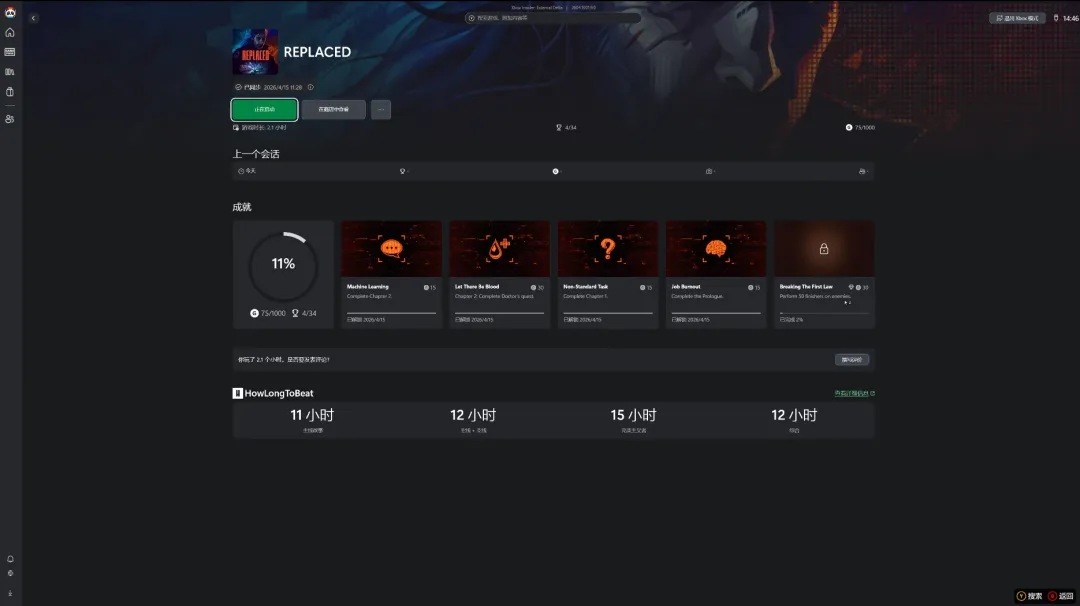Click the 75/1000 gamerscore at far right
The height and width of the screenshot is (606, 1080).
pyautogui.click(x=860, y=127)
